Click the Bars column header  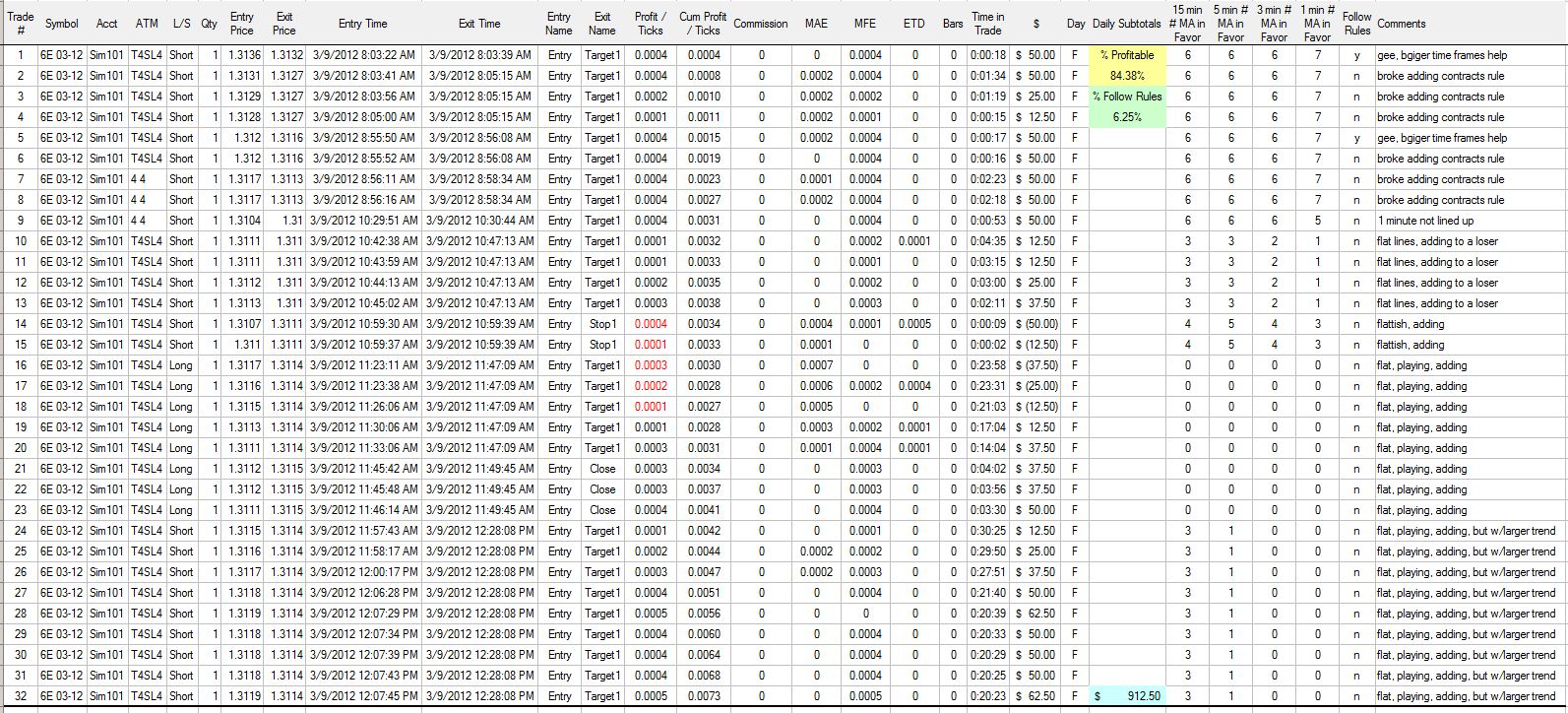953,24
